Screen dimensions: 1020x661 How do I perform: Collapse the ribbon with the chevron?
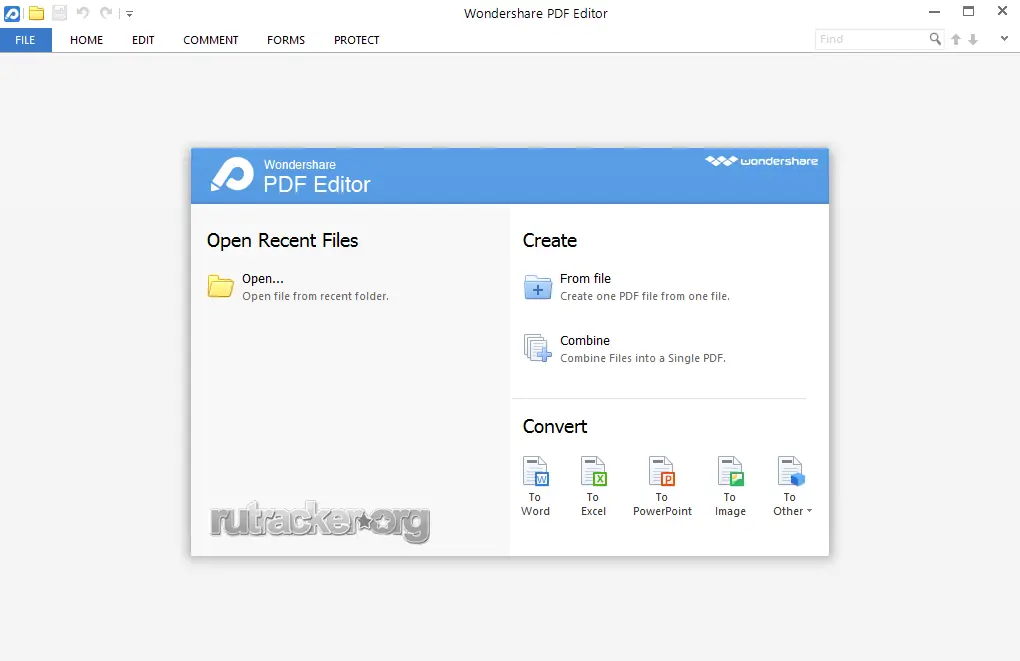click(x=1004, y=38)
